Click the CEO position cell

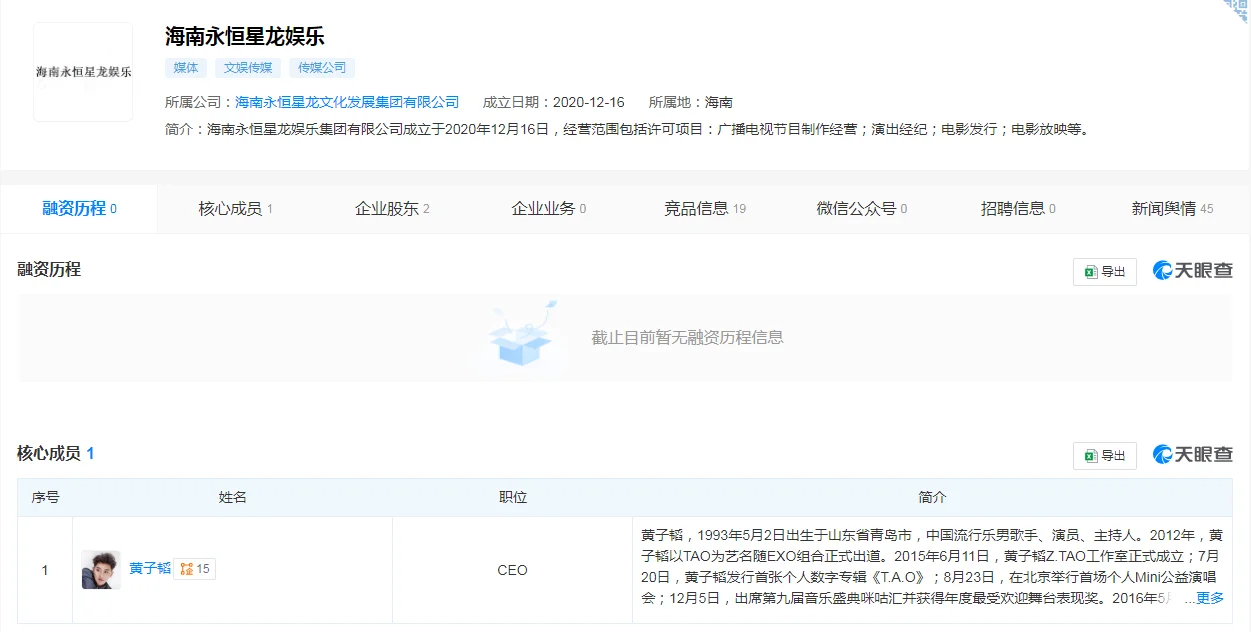pos(513,570)
